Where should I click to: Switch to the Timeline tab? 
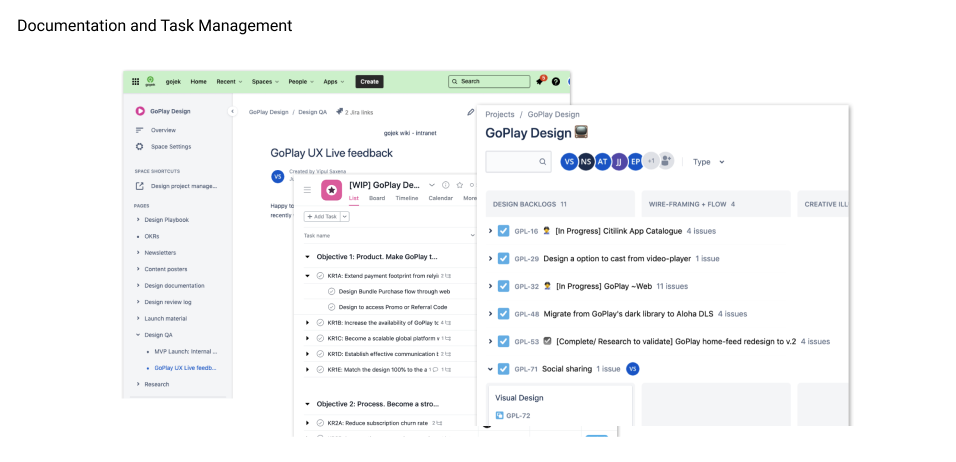(x=407, y=198)
